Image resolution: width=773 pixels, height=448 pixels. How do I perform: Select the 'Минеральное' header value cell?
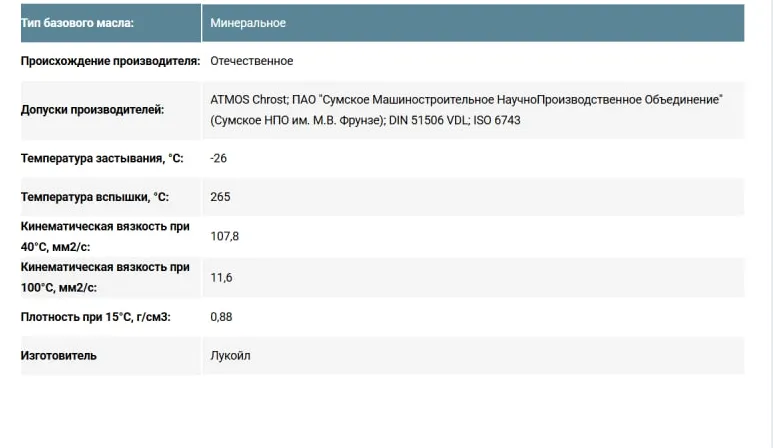point(473,23)
